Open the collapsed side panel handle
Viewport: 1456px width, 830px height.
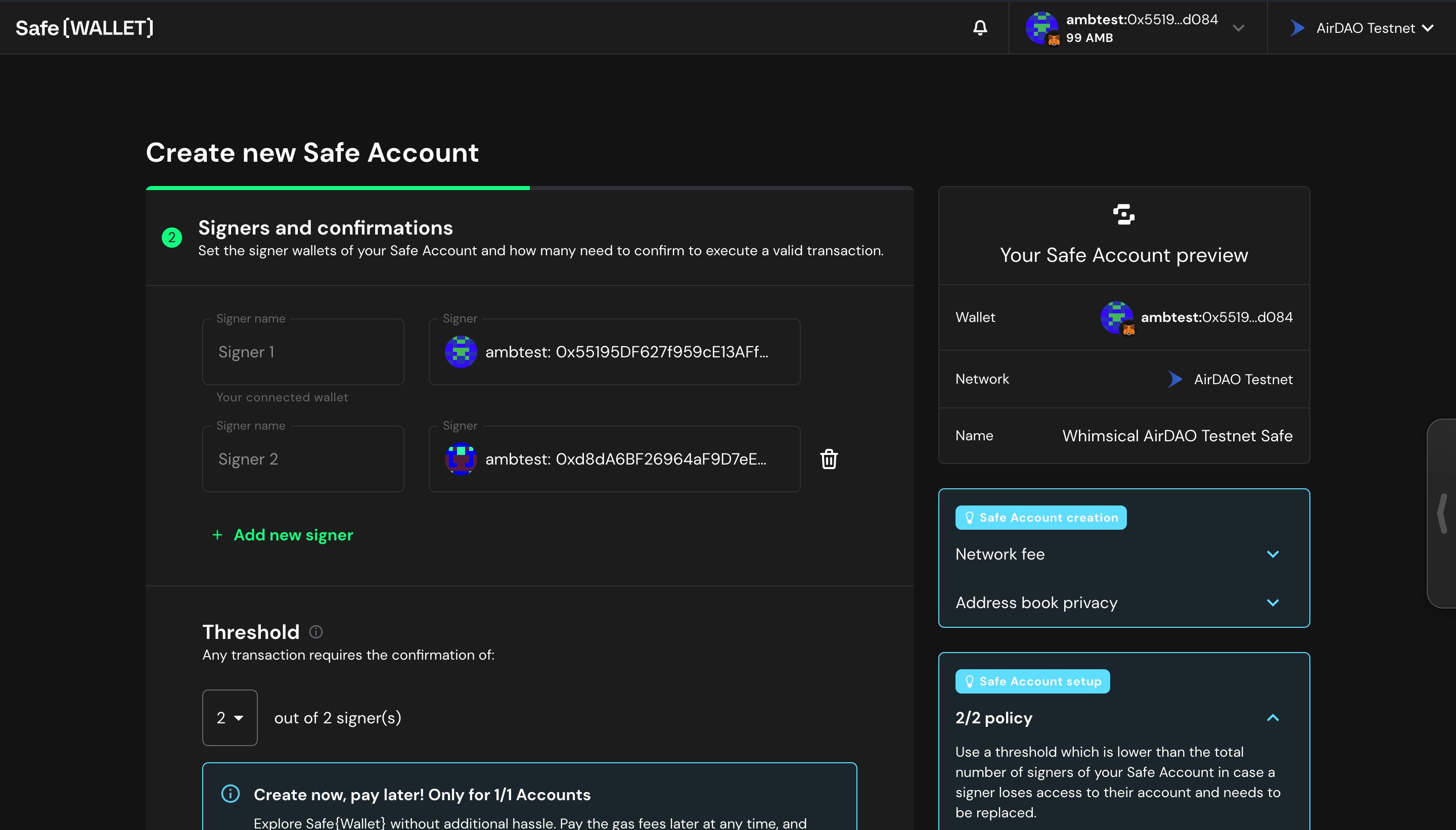click(x=1441, y=513)
